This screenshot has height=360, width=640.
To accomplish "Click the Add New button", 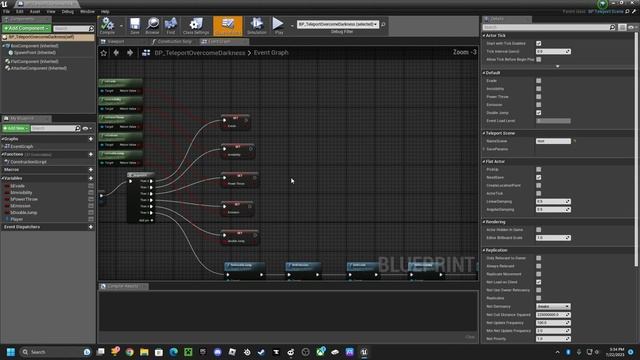I will tap(16, 128).
